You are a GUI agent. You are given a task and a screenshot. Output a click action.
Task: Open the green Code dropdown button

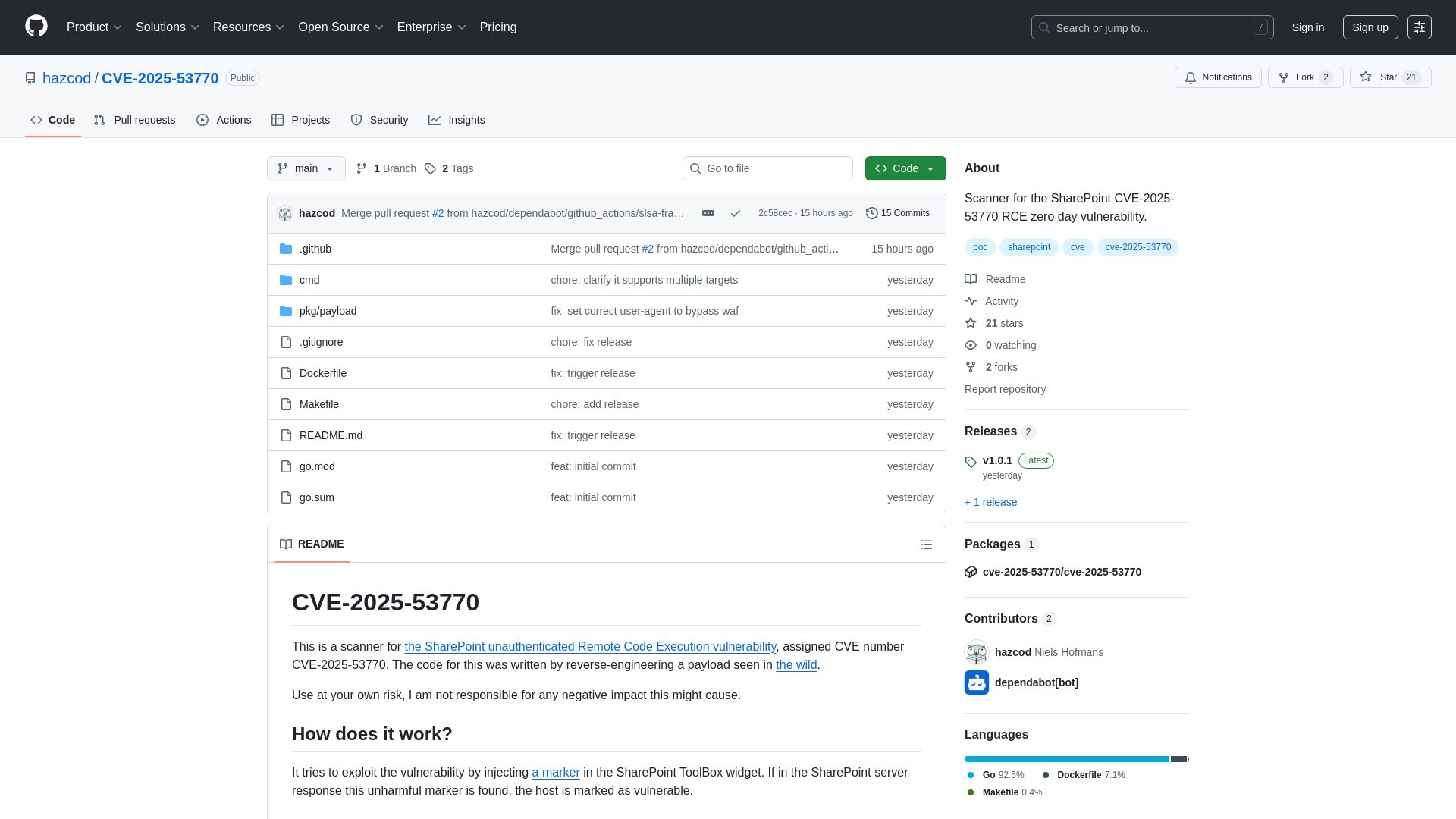point(905,168)
